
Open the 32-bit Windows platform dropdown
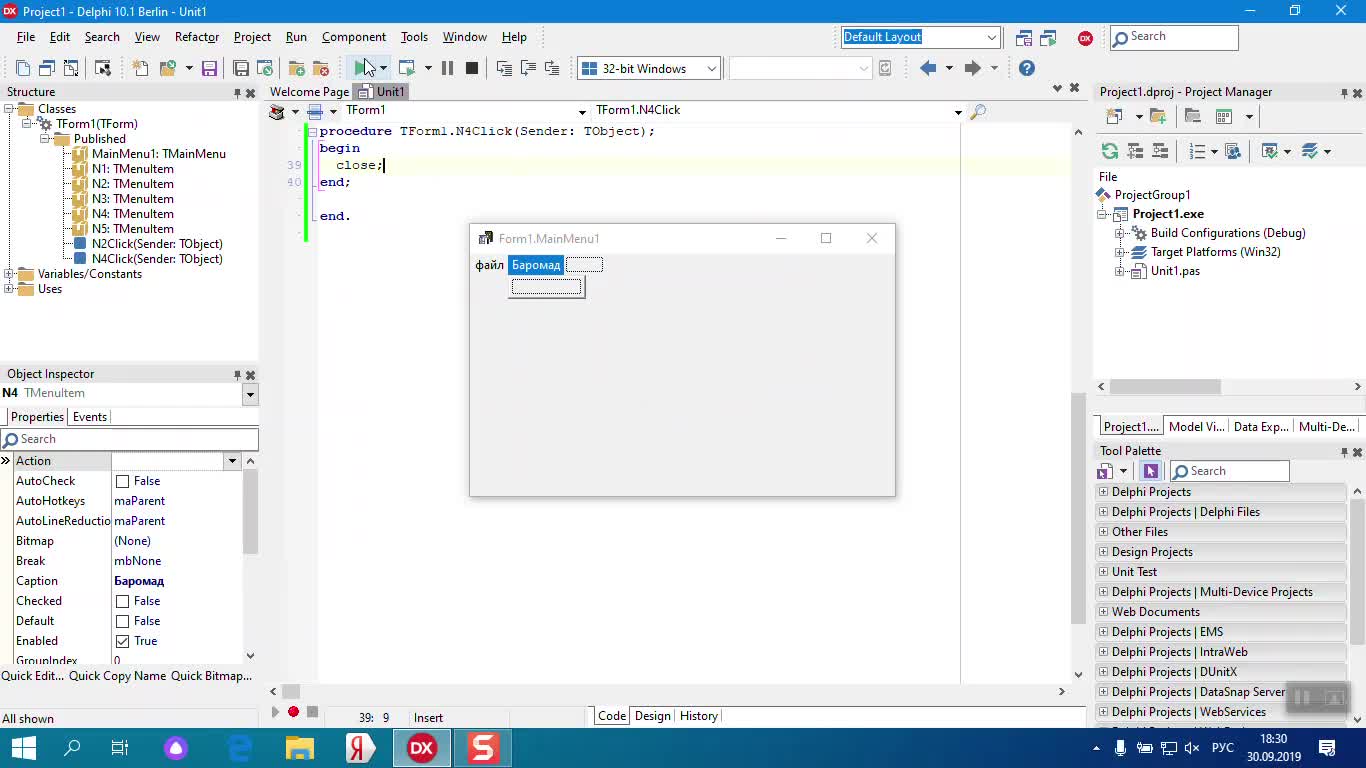click(x=711, y=68)
